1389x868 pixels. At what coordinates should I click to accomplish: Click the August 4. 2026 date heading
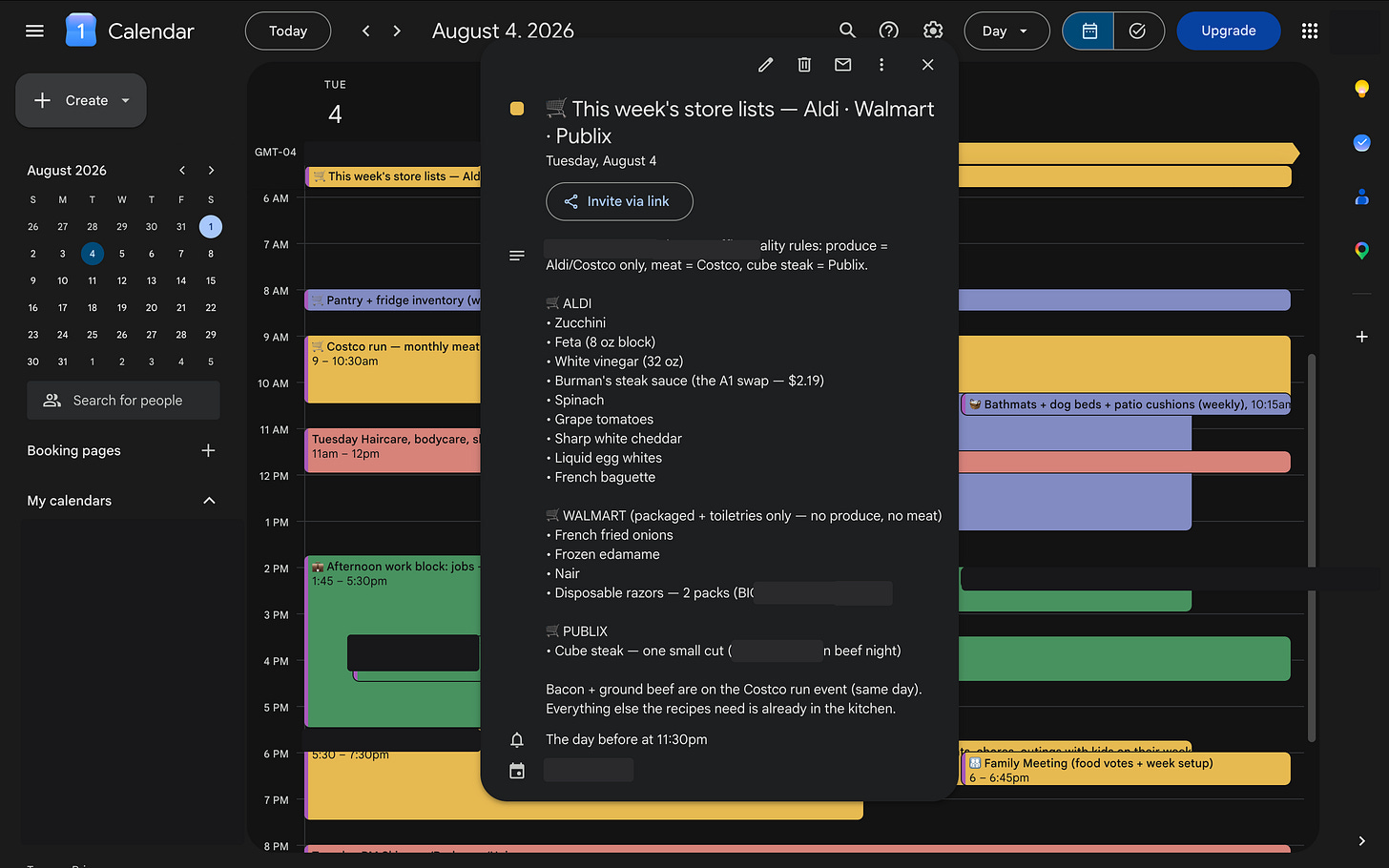click(x=503, y=31)
